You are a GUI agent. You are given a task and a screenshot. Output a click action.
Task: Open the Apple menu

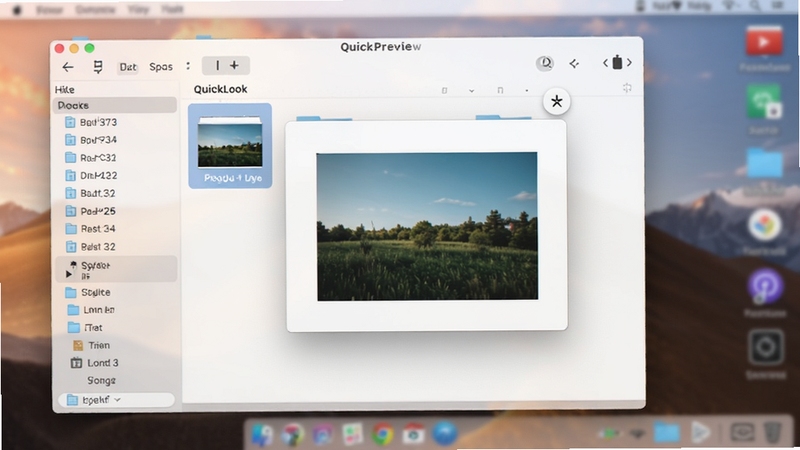point(17,9)
